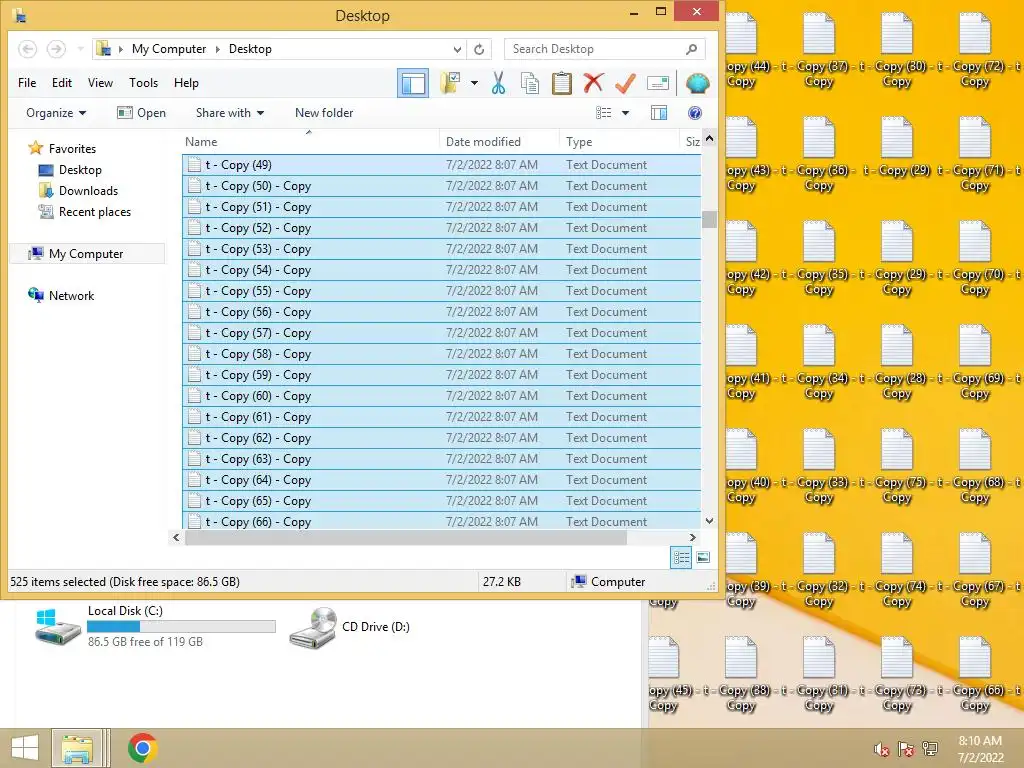The height and width of the screenshot is (768, 1024).
Task: Click vertical scrollbar down arrow
Action: [x=709, y=520]
